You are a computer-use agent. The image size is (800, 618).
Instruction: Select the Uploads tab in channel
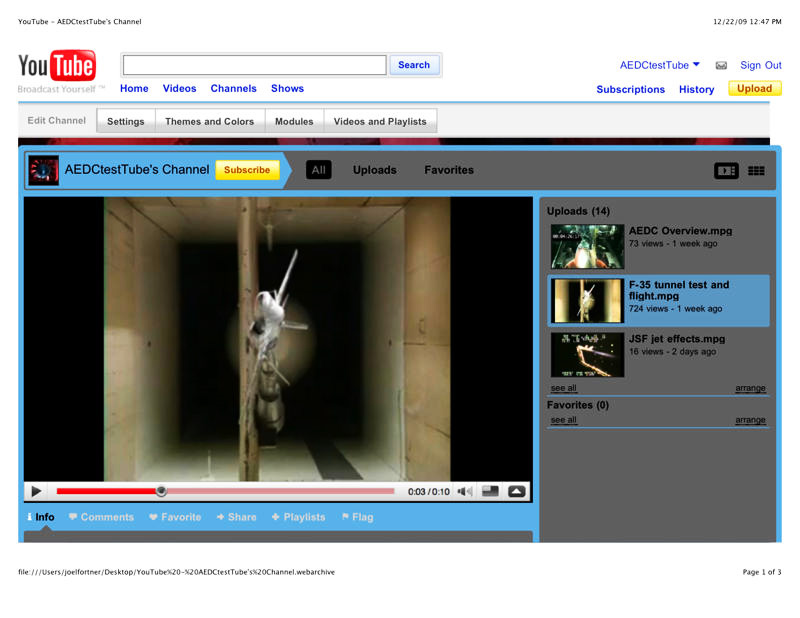[x=374, y=170]
